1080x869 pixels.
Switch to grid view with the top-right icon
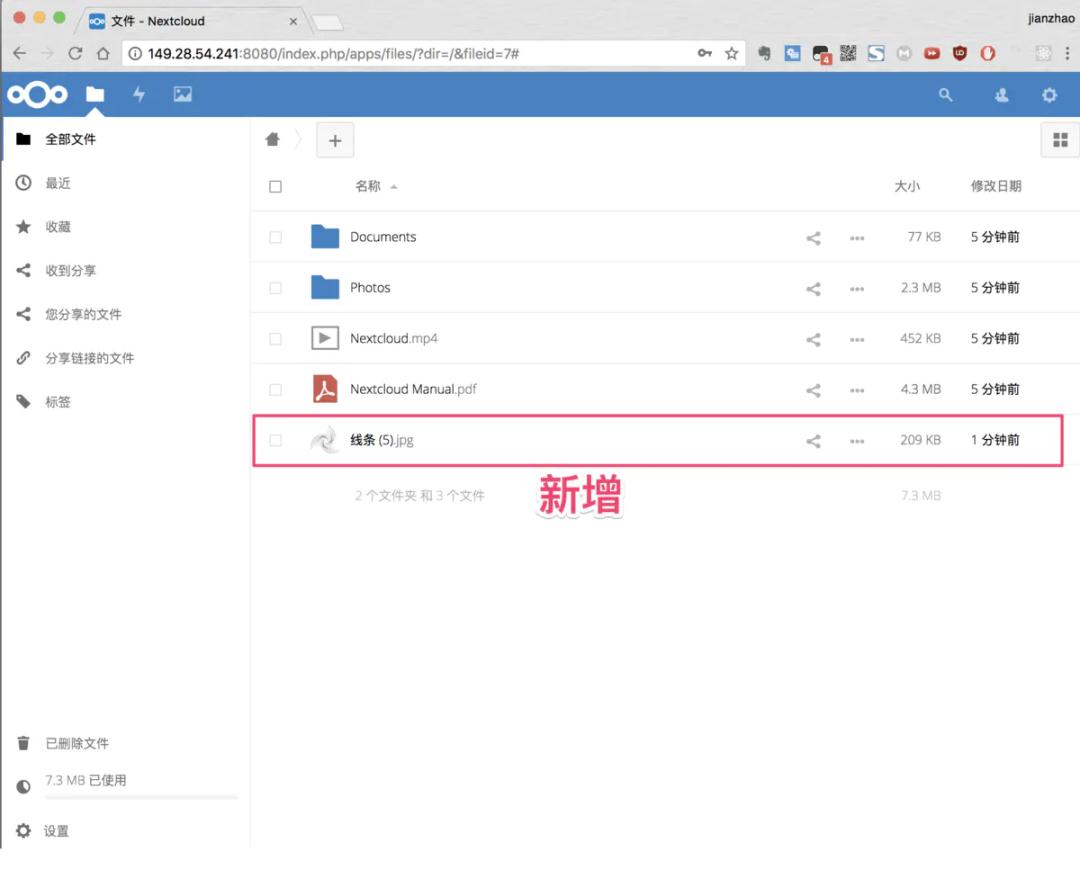(1058, 139)
